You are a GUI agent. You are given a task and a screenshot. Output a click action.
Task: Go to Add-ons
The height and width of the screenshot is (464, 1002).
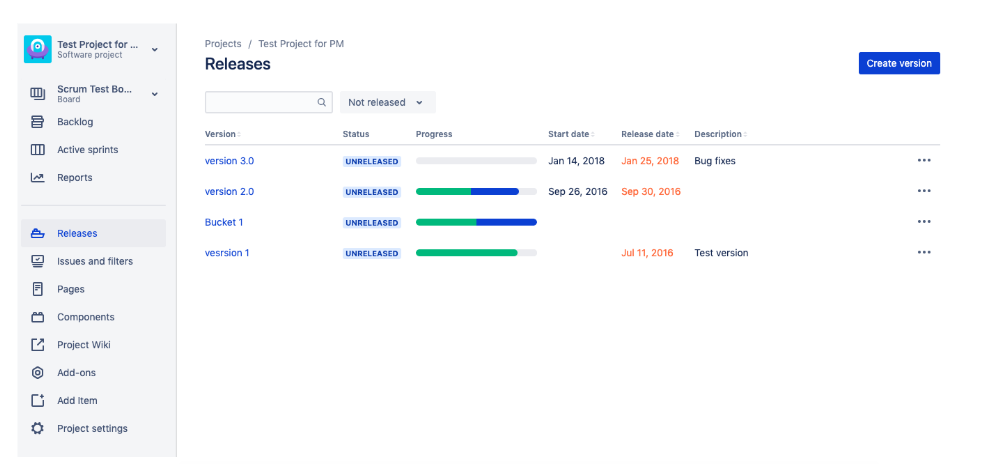tap(93, 373)
